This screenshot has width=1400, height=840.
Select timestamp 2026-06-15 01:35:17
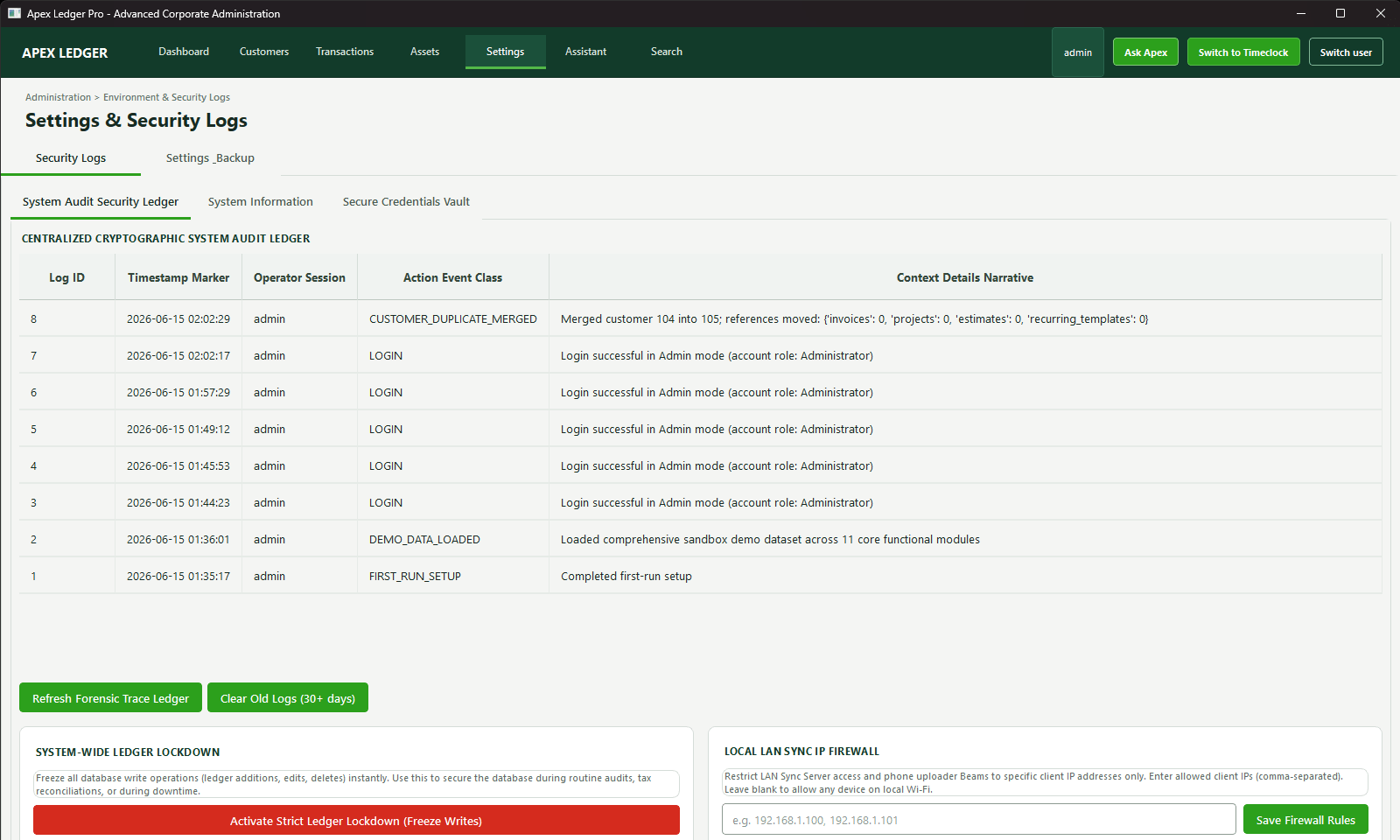[178, 577]
